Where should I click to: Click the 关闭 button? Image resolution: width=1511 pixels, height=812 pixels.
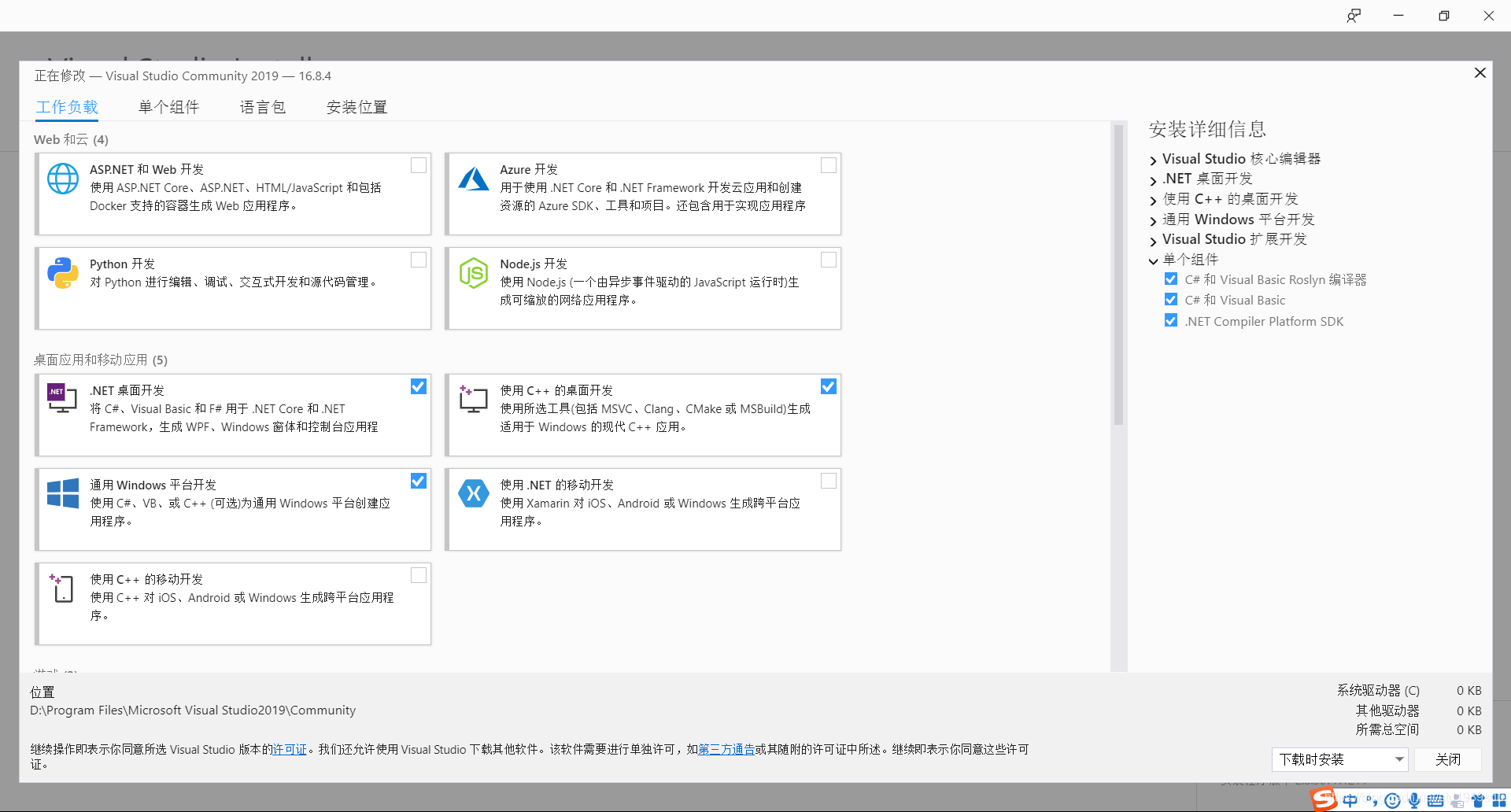(x=1448, y=759)
